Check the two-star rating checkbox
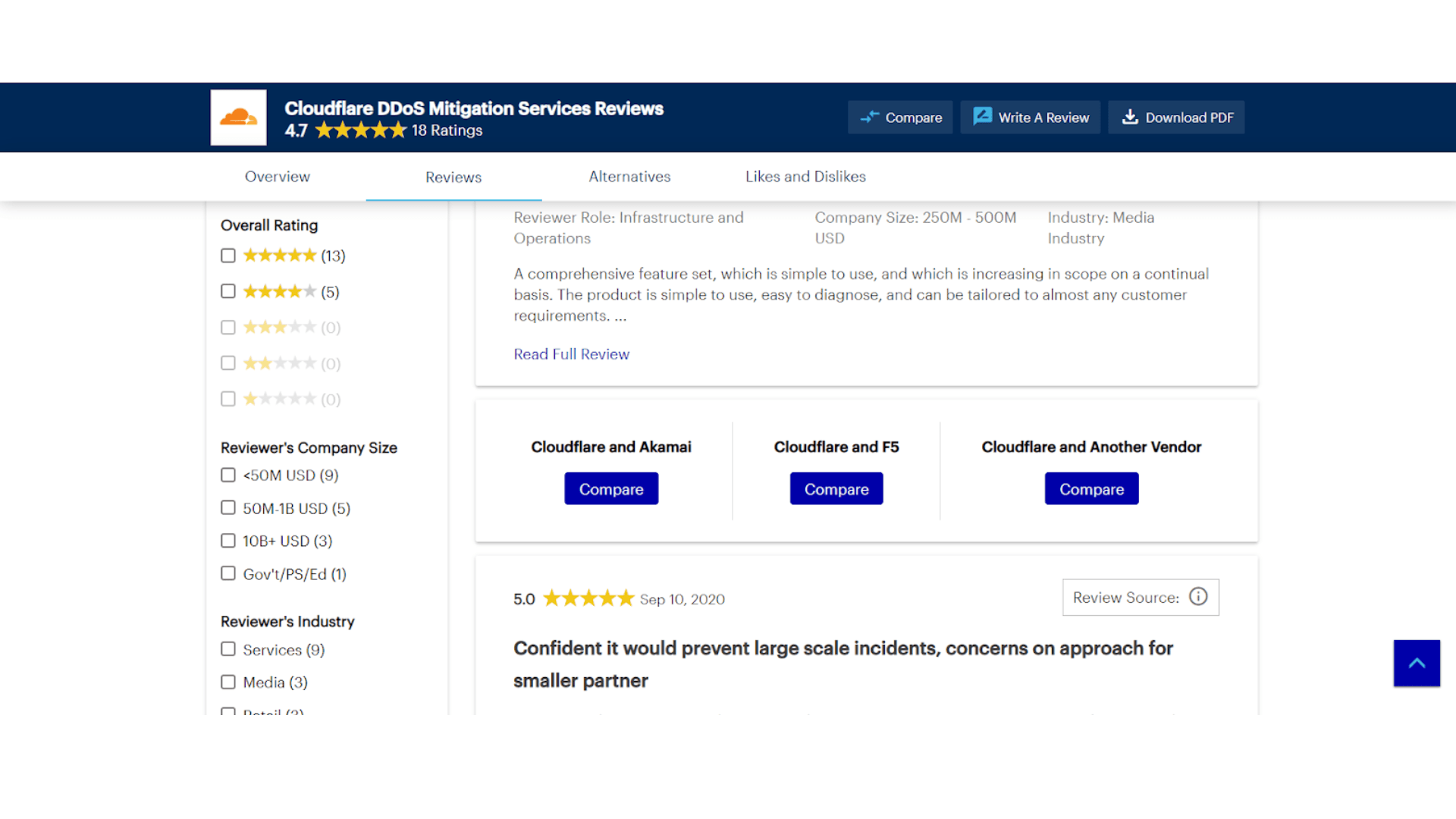1456x819 pixels. tap(228, 363)
